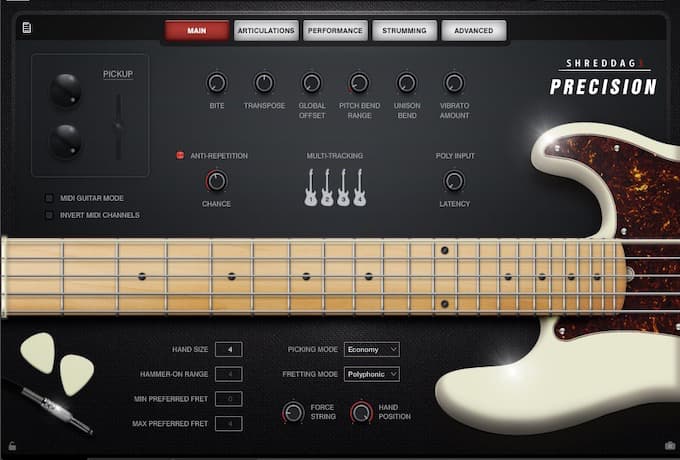Click the lower guitar pick

pos(76,375)
